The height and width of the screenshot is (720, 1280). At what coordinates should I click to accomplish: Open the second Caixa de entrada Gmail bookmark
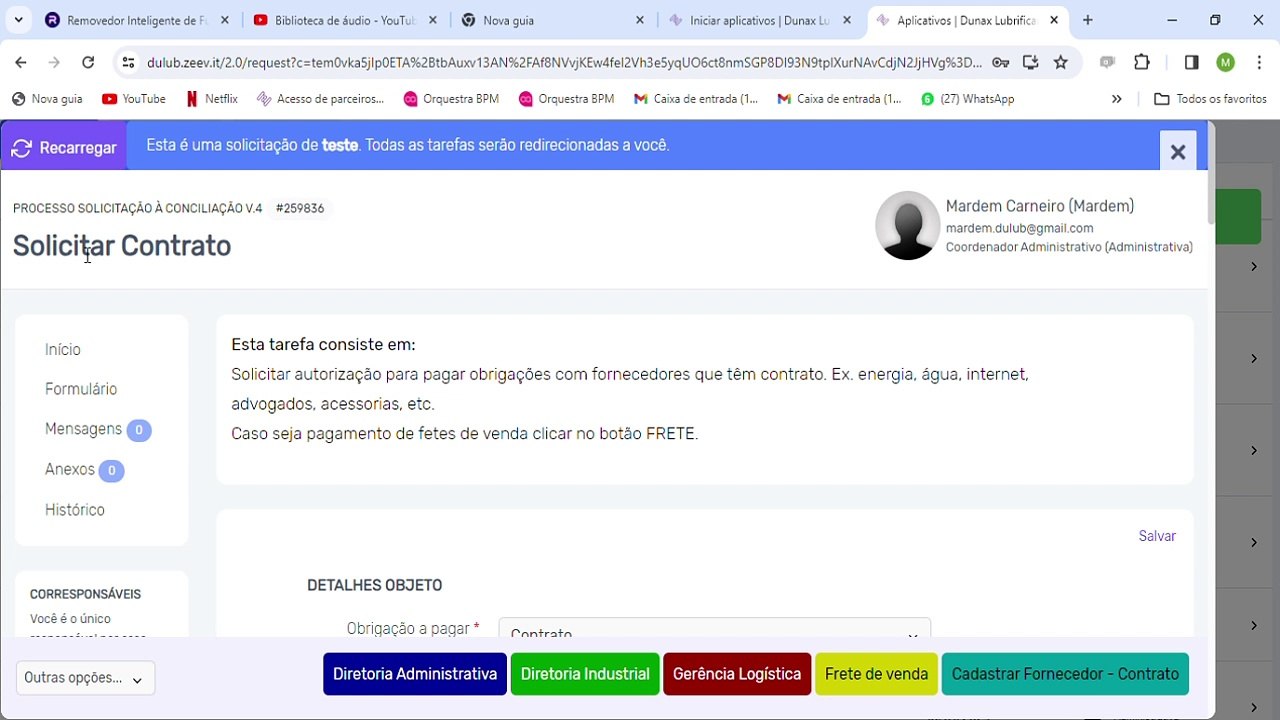click(x=840, y=99)
